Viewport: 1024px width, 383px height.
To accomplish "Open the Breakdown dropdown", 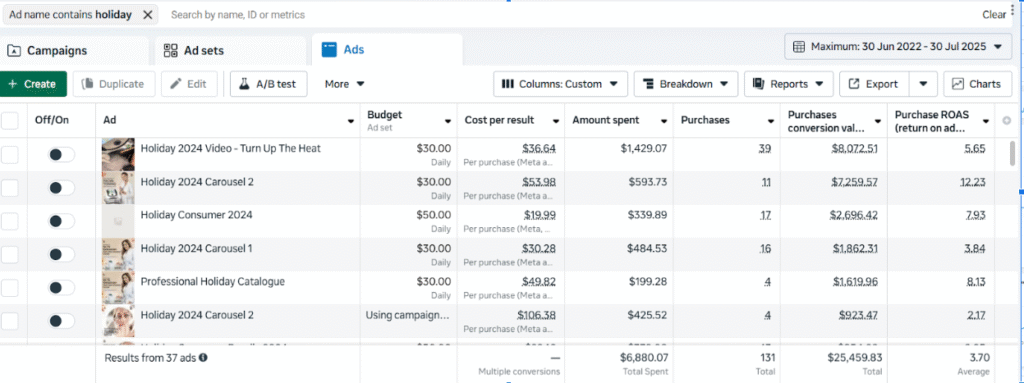I will click(686, 84).
